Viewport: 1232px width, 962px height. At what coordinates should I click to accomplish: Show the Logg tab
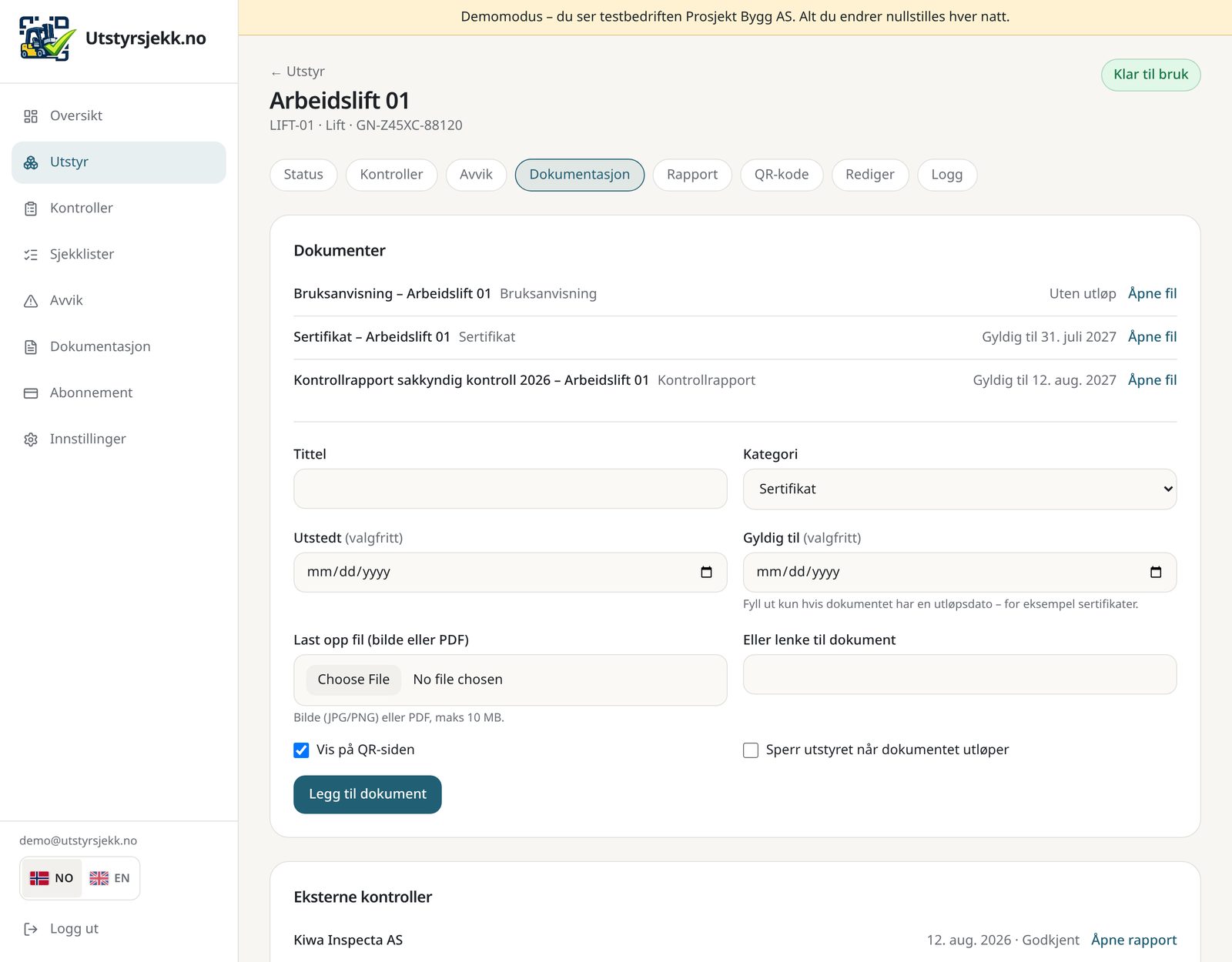click(947, 175)
